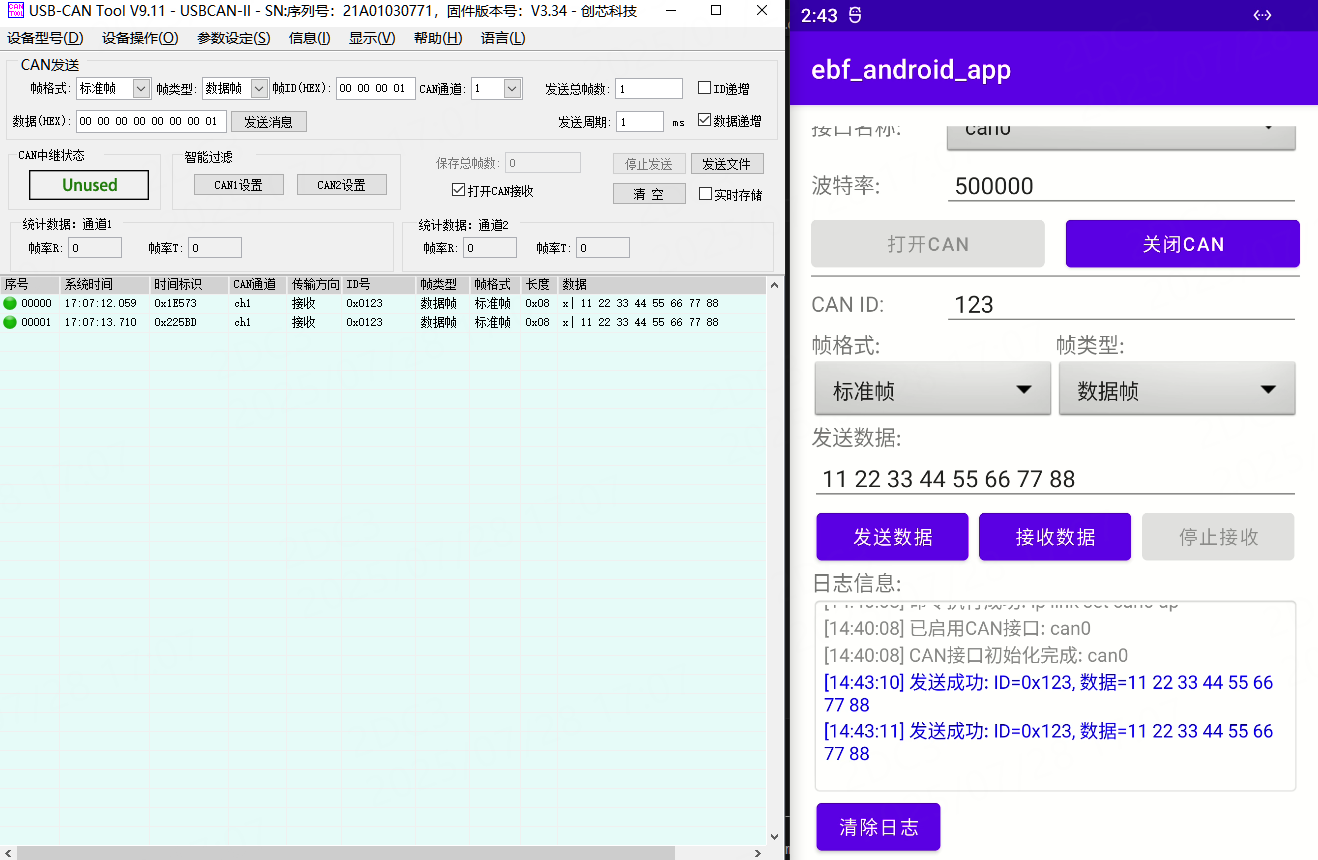Click the 时间标识 column header

click(x=190, y=285)
